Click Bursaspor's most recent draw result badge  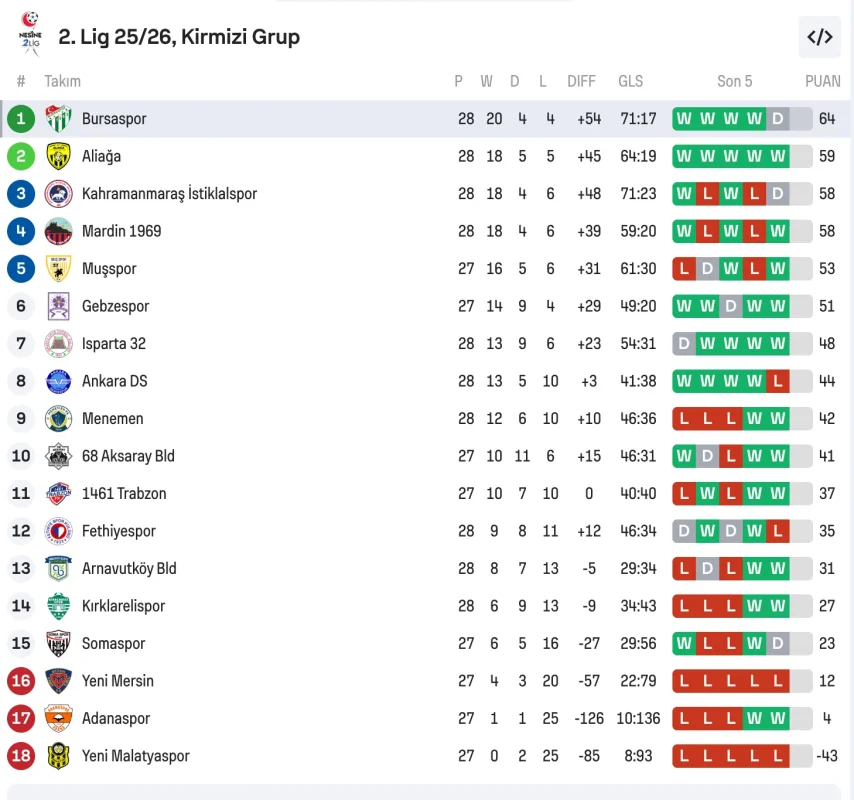(777, 119)
